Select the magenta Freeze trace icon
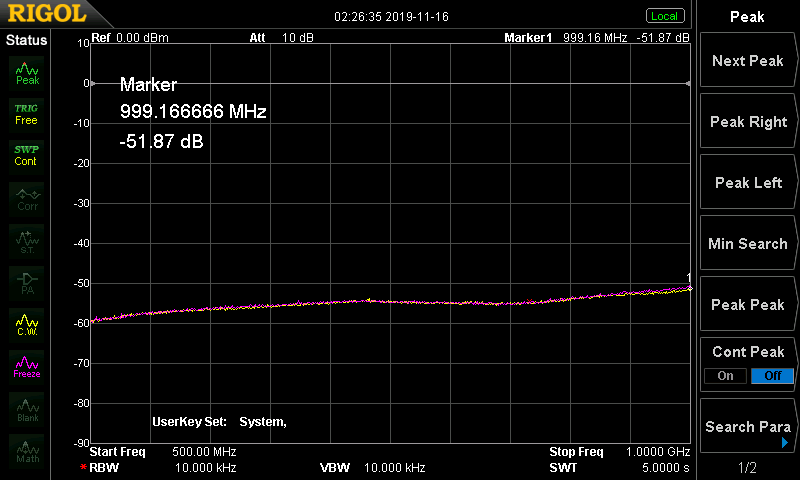Image resolution: width=800 pixels, height=480 pixels. click(x=27, y=365)
